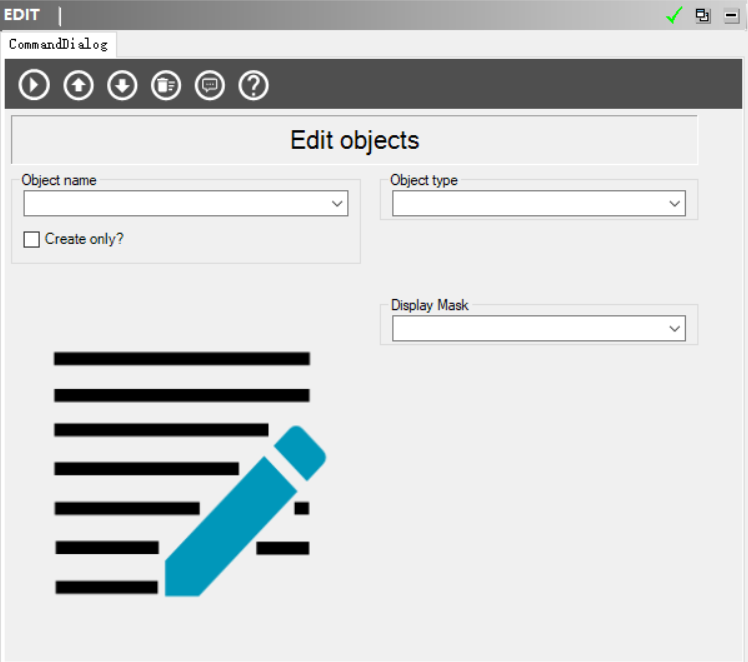This screenshot has width=748, height=662.
Task: Switch to the CommandDialog tab
Action: [x=58, y=45]
